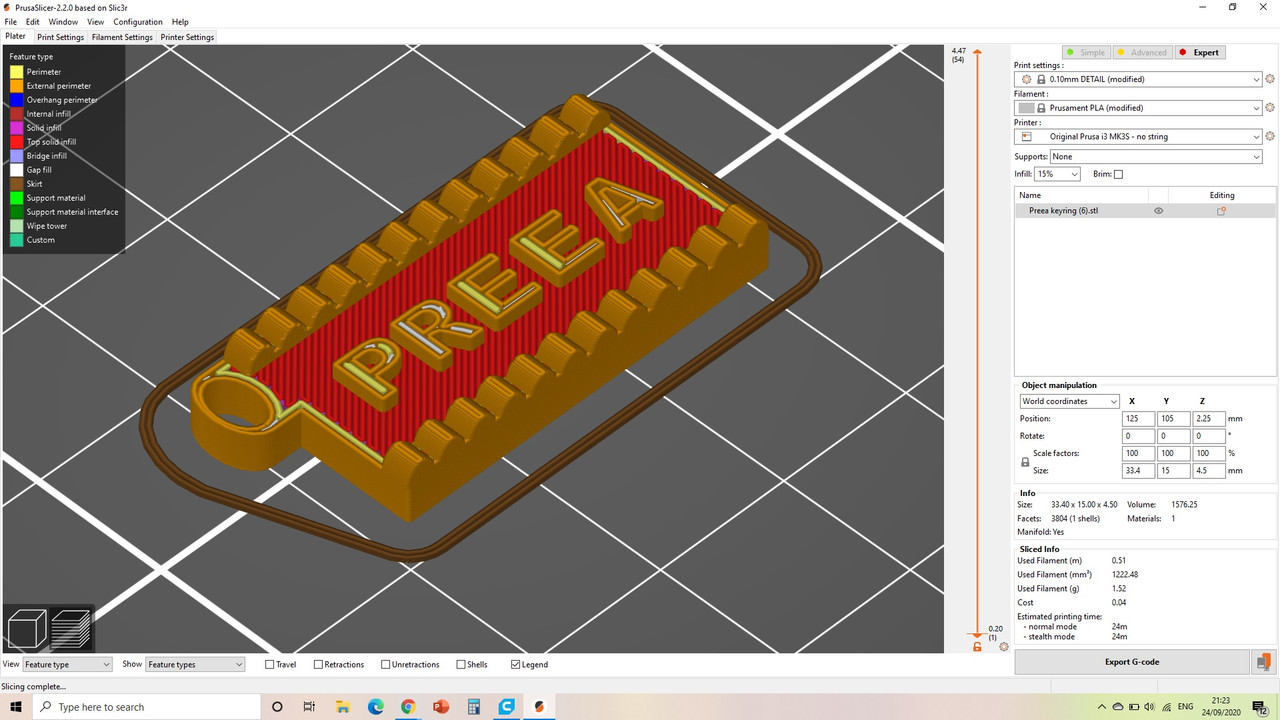Click Export G-code button
Image resolution: width=1280 pixels, height=720 pixels.
pyautogui.click(x=1132, y=662)
